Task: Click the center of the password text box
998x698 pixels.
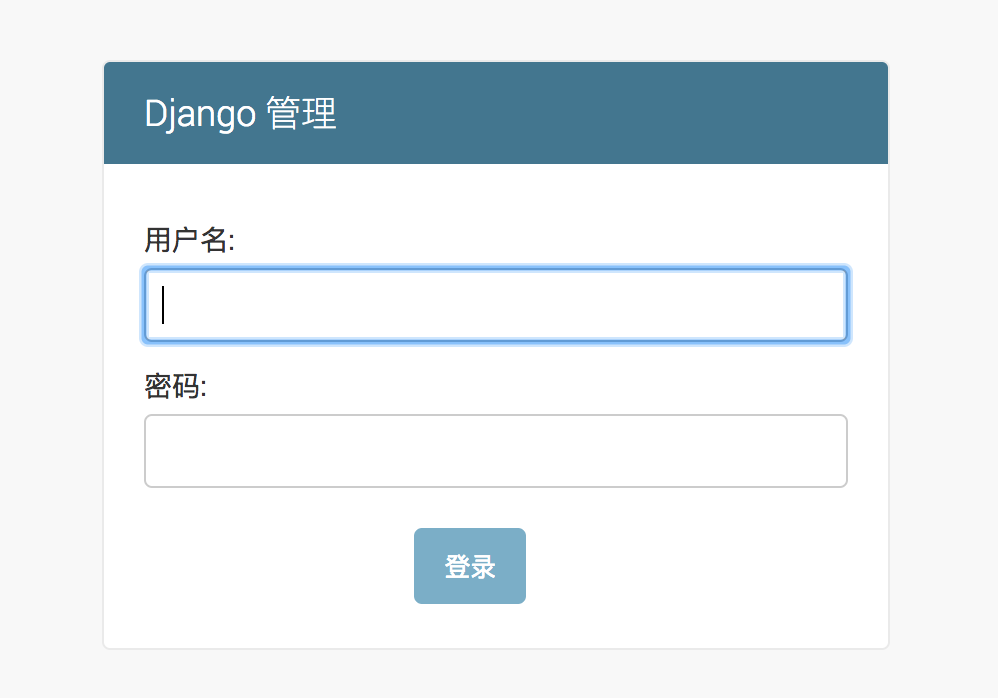Action: pos(496,451)
